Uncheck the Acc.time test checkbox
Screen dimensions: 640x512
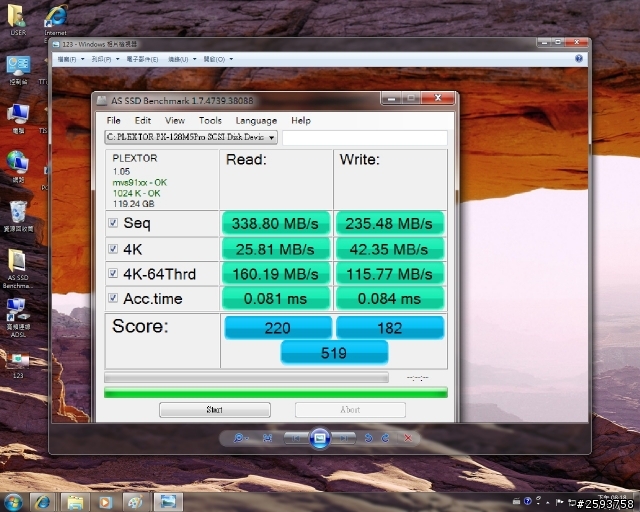(x=113, y=298)
